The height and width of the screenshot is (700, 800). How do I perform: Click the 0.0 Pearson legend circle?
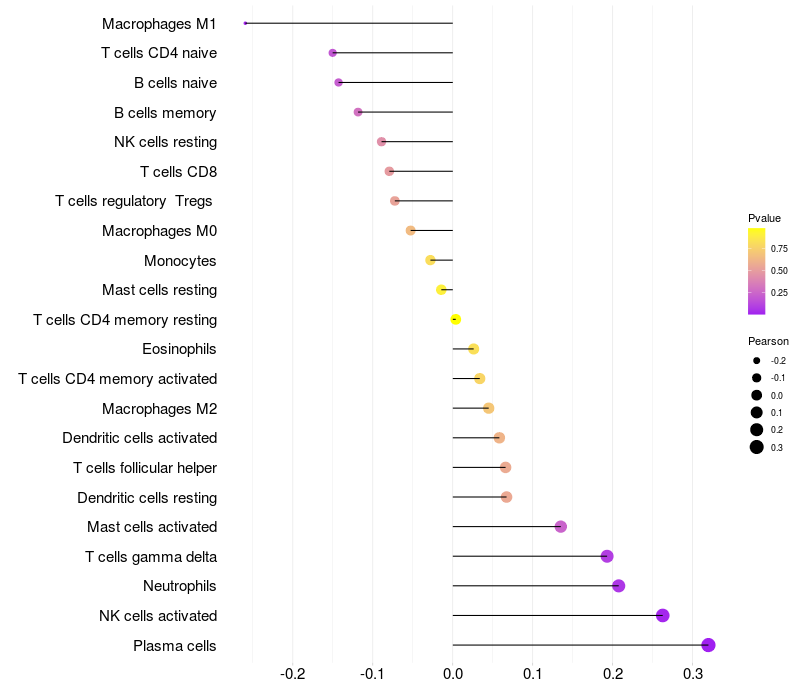(757, 396)
